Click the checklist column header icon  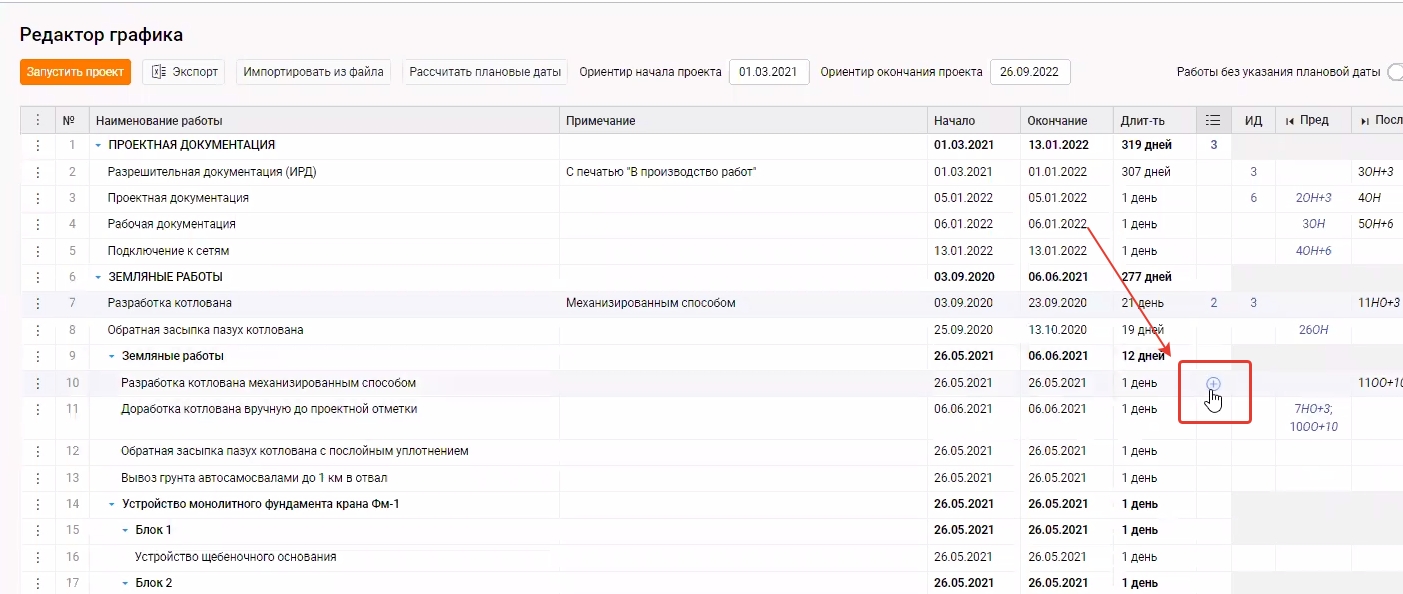pos(1213,120)
